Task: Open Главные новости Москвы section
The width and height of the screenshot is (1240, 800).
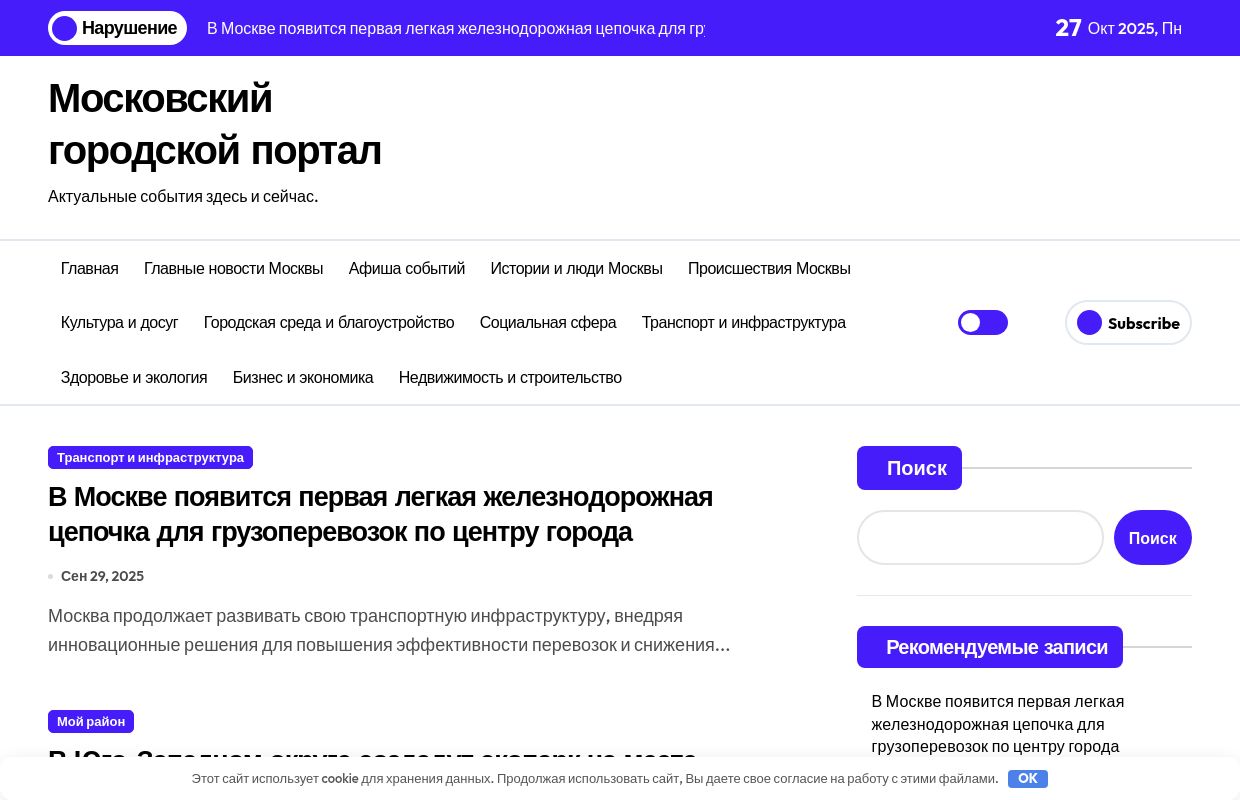Action: click(233, 268)
